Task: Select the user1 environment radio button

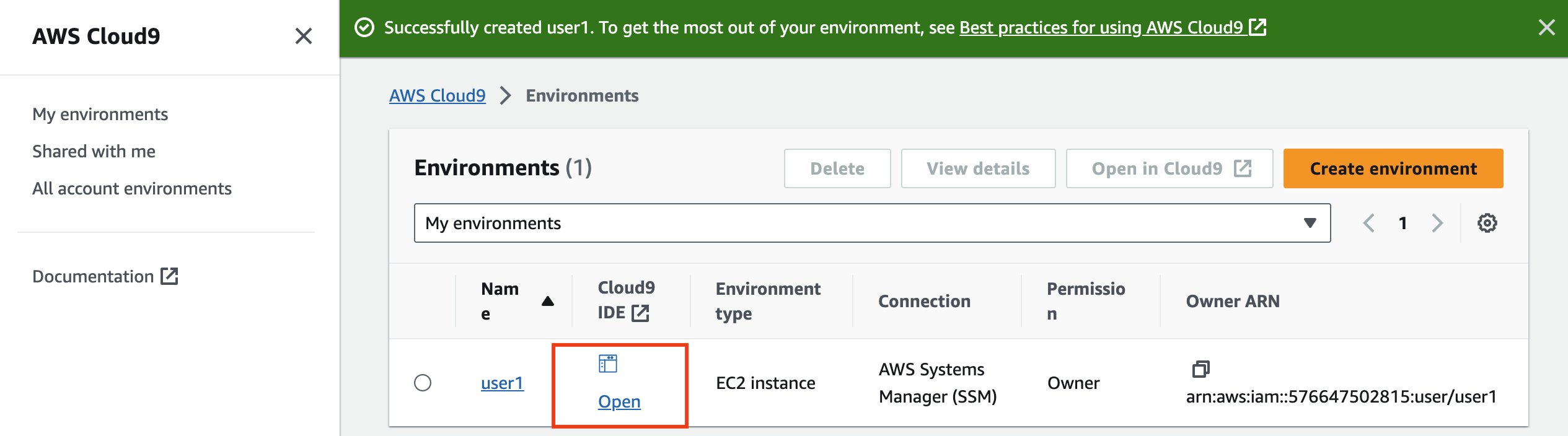Action: (x=423, y=383)
